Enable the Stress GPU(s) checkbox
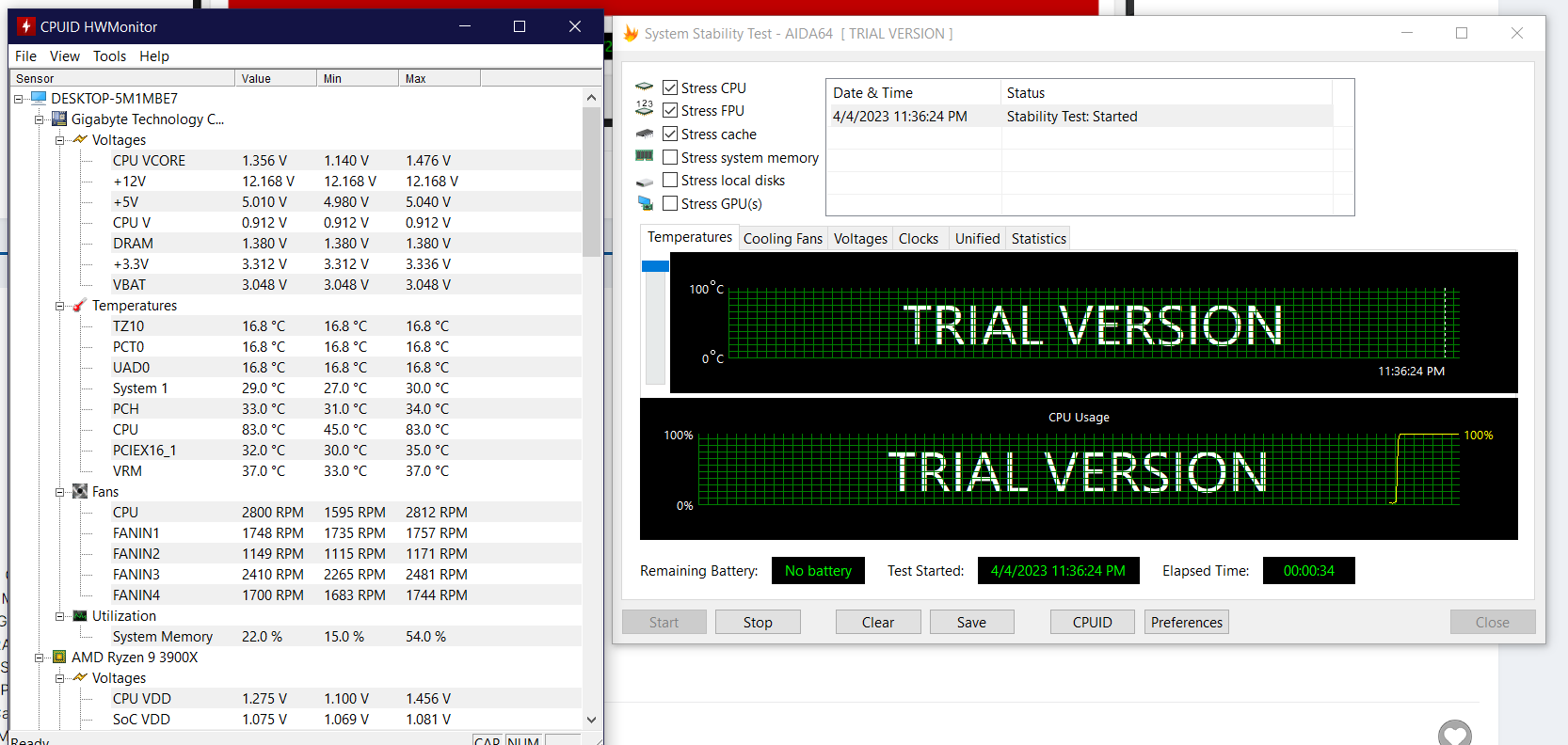Image resolution: width=1568 pixels, height=745 pixels. [670, 203]
